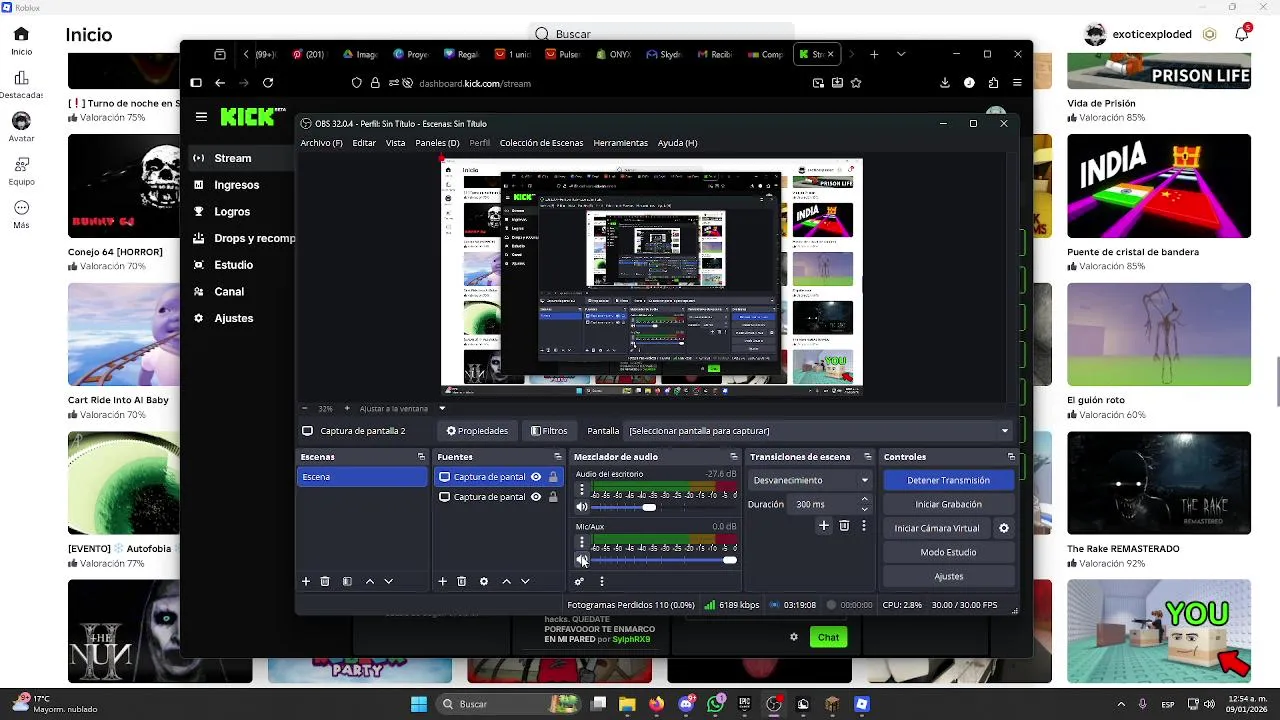Viewport: 1280px width, 720px height.
Task: Remove transition using trash icon
Action: 844,526
